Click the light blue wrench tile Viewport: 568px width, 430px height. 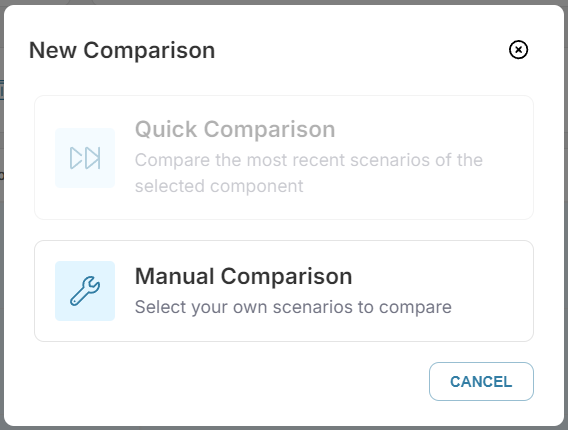tap(85, 291)
